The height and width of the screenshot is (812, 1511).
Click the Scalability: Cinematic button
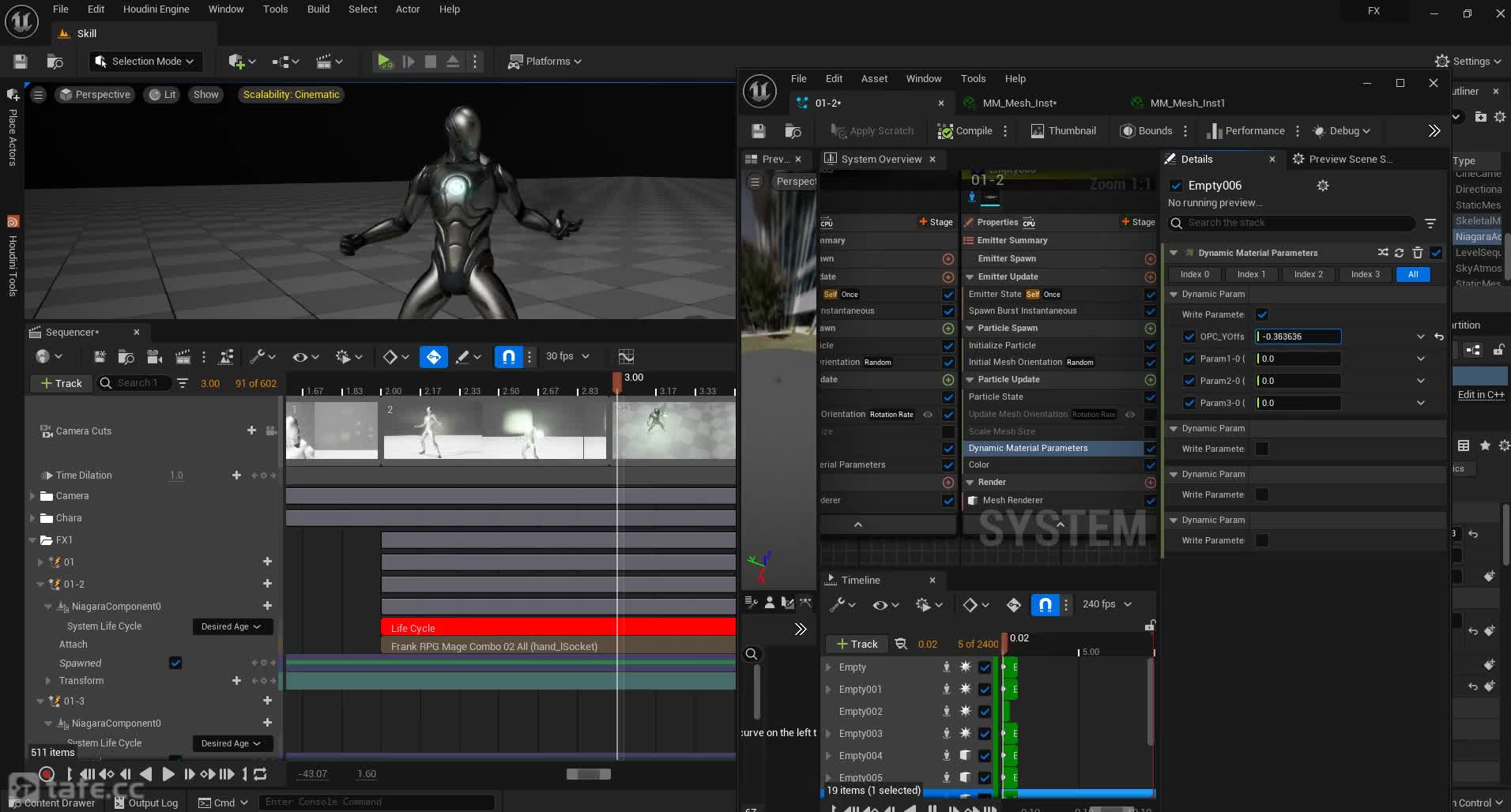coord(291,95)
